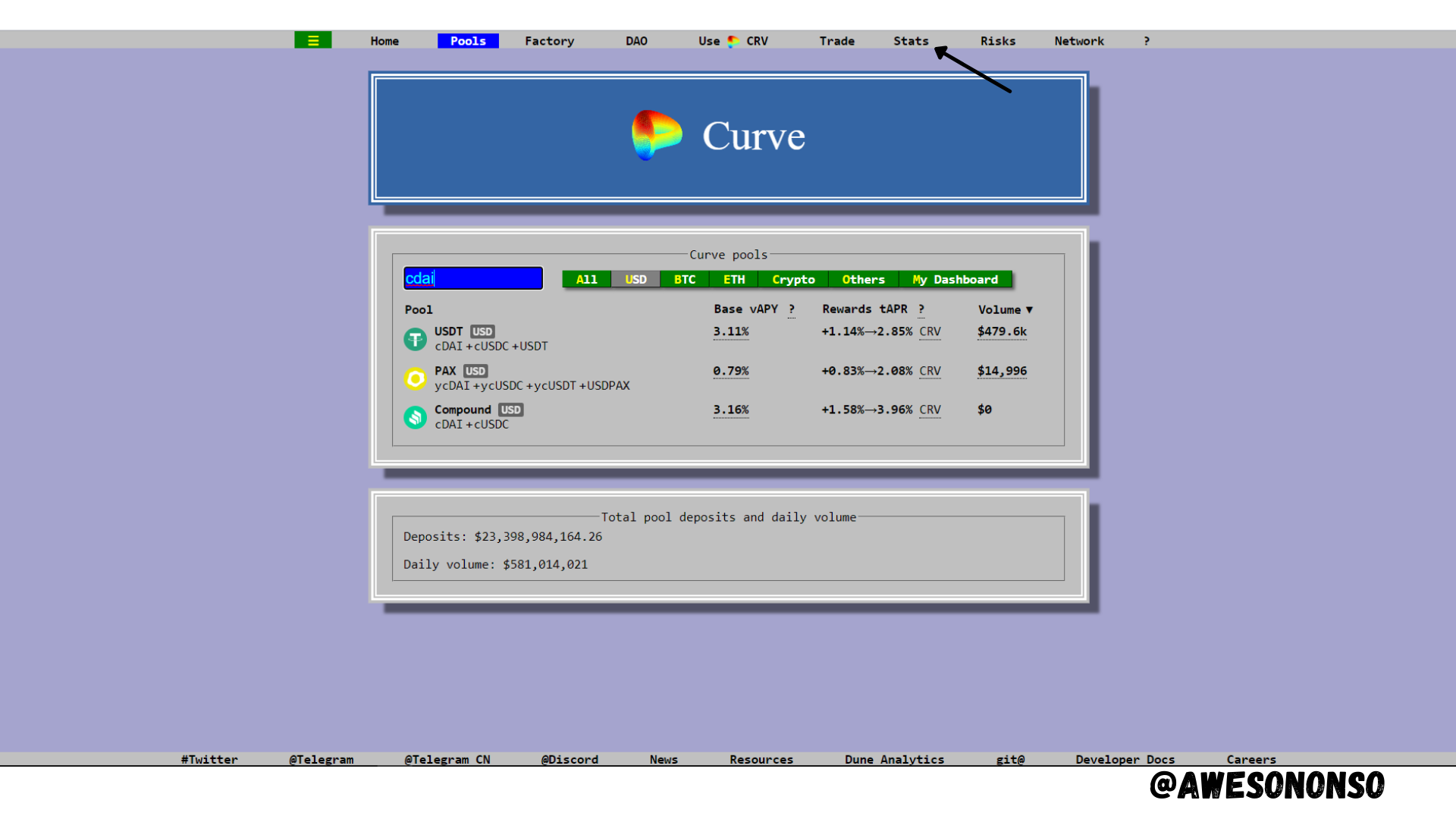Open the #Twitter footer link
The height and width of the screenshot is (819, 1456).
pos(209,759)
